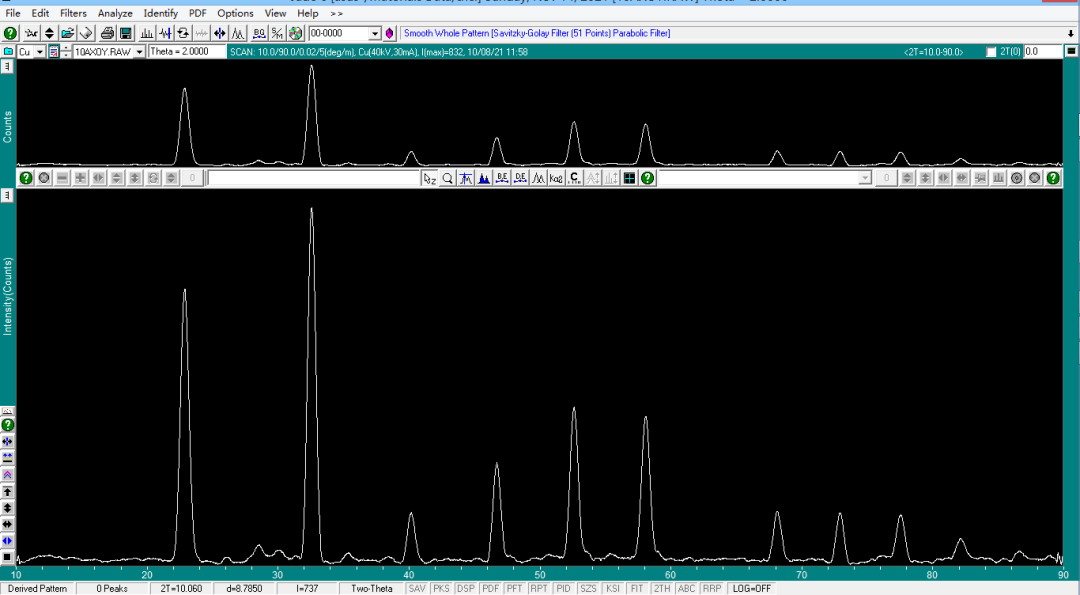Expand the 00-0000 PDF number dropdown
Screen dimensions: 1080x595
coord(376,33)
